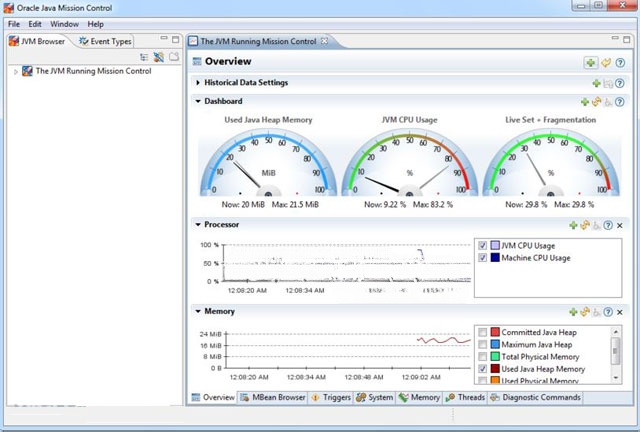Click the green plus in Historical Data Settings
The width and height of the screenshot is (640, 432).
pyautogui.click(x=596, y=83)
